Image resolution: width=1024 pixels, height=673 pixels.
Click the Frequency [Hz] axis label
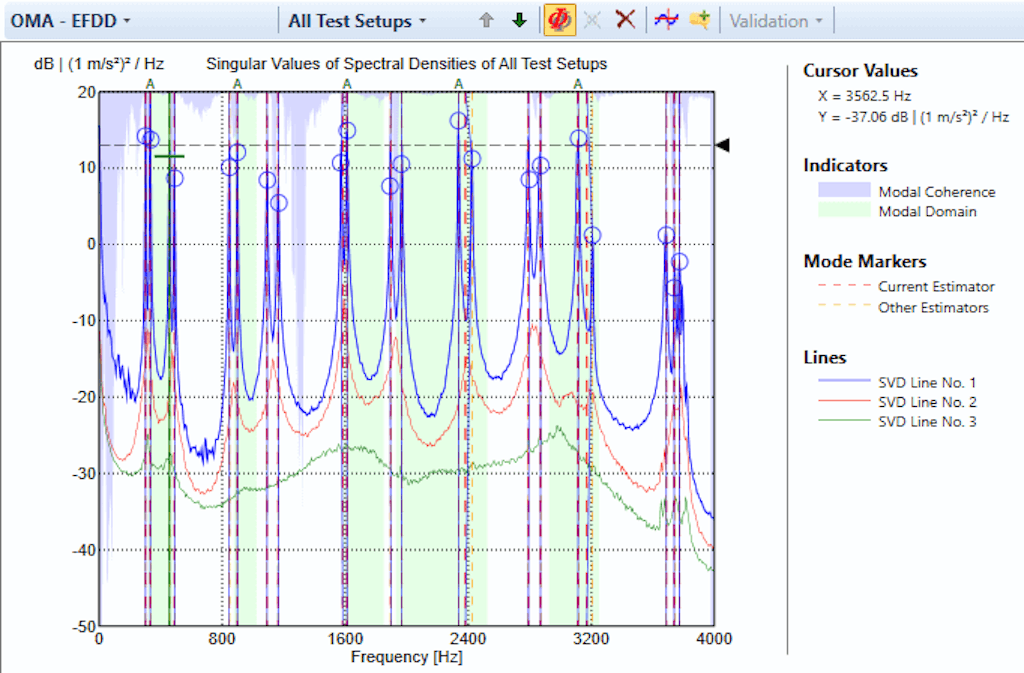[x=406, y=657]
